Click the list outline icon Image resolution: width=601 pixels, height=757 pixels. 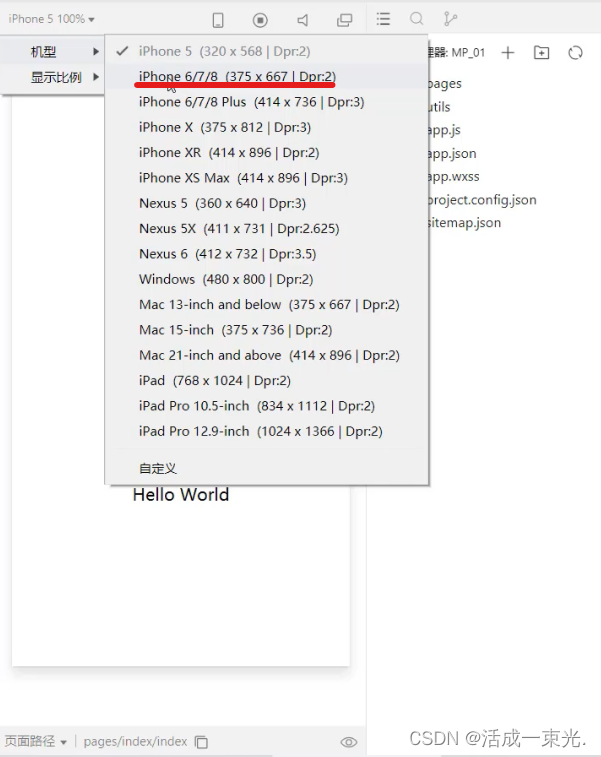(383, 19)
